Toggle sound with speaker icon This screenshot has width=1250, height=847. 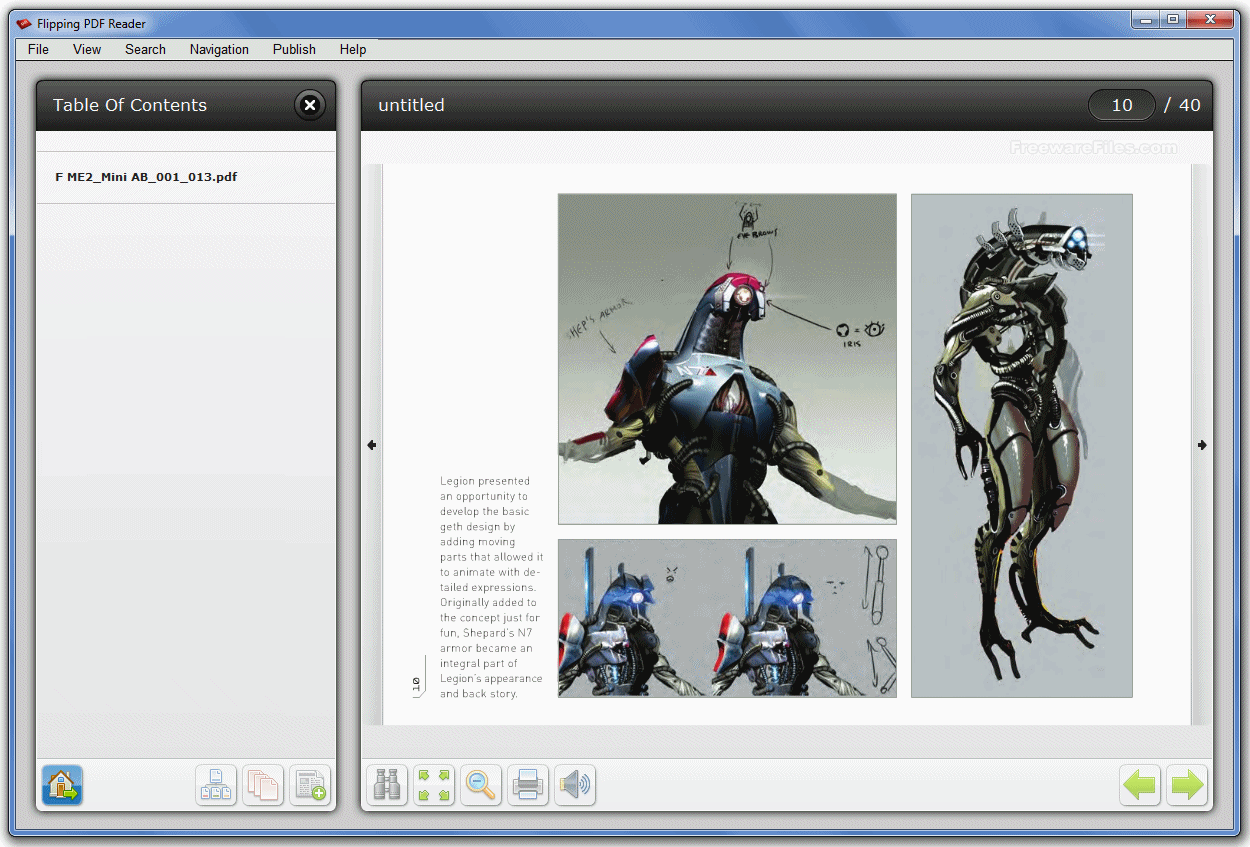point(575,785)
